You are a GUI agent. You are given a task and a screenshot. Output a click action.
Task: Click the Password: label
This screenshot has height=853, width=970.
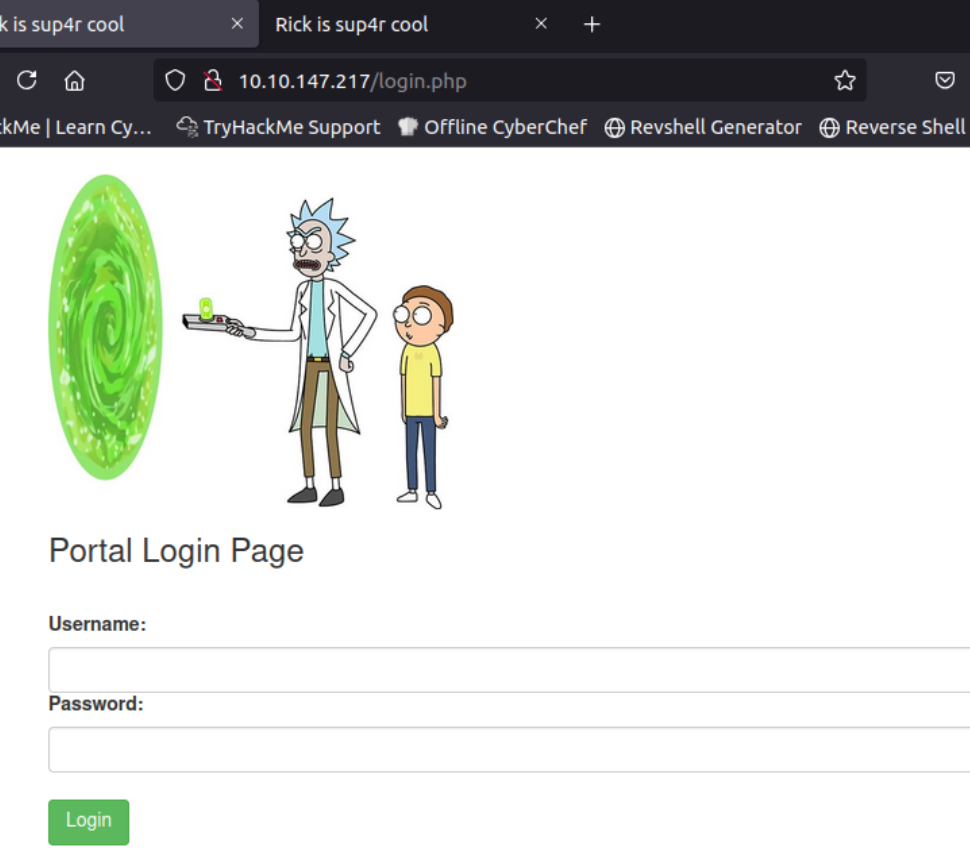[96, 703]
